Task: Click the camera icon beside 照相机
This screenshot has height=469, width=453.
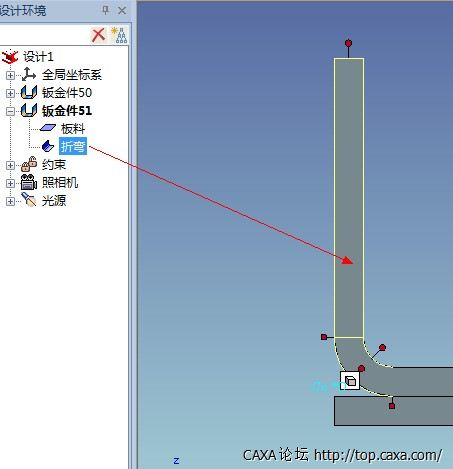Action: coord(29,182)
